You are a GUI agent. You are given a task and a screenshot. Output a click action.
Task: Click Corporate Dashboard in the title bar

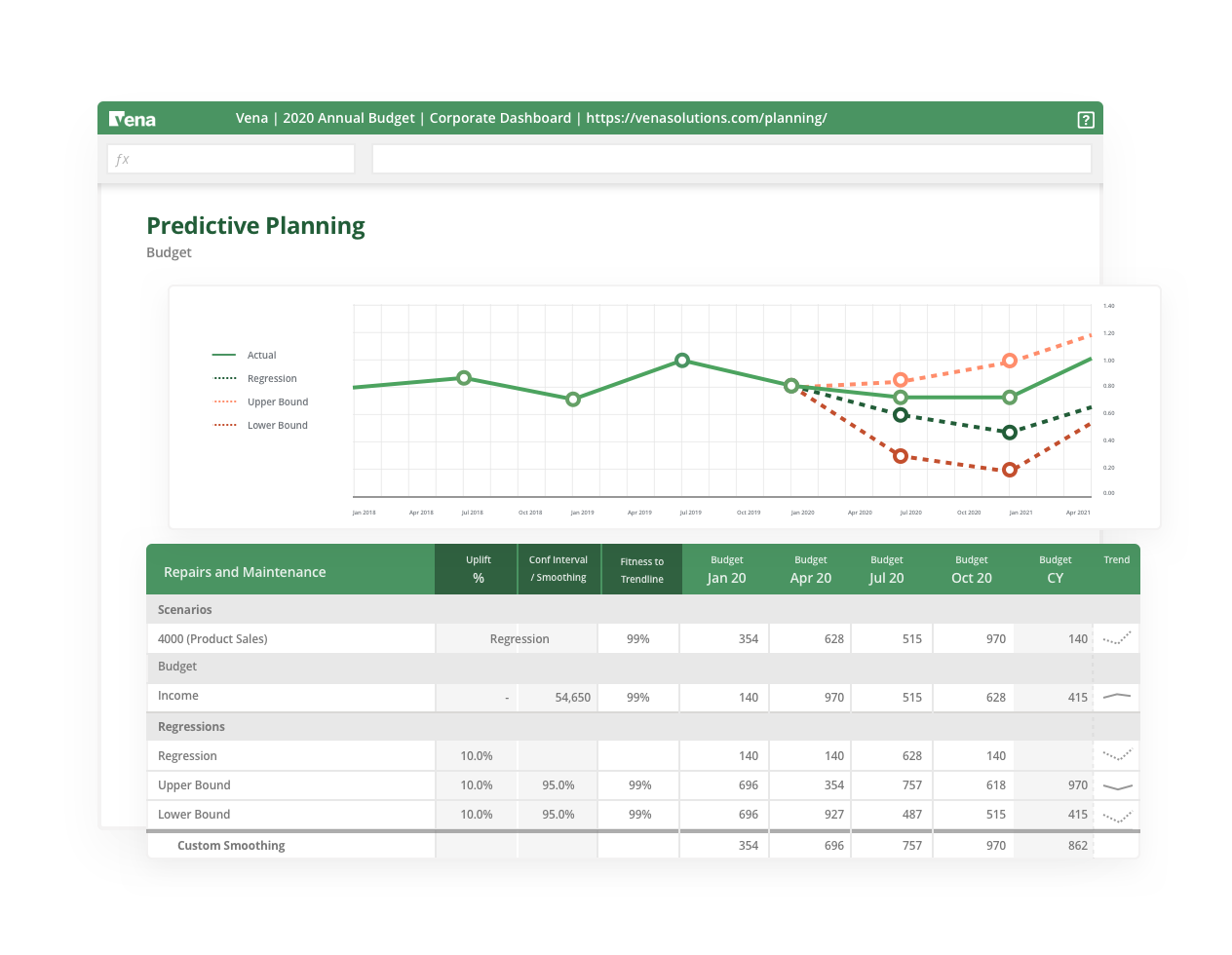click(500, 118)
